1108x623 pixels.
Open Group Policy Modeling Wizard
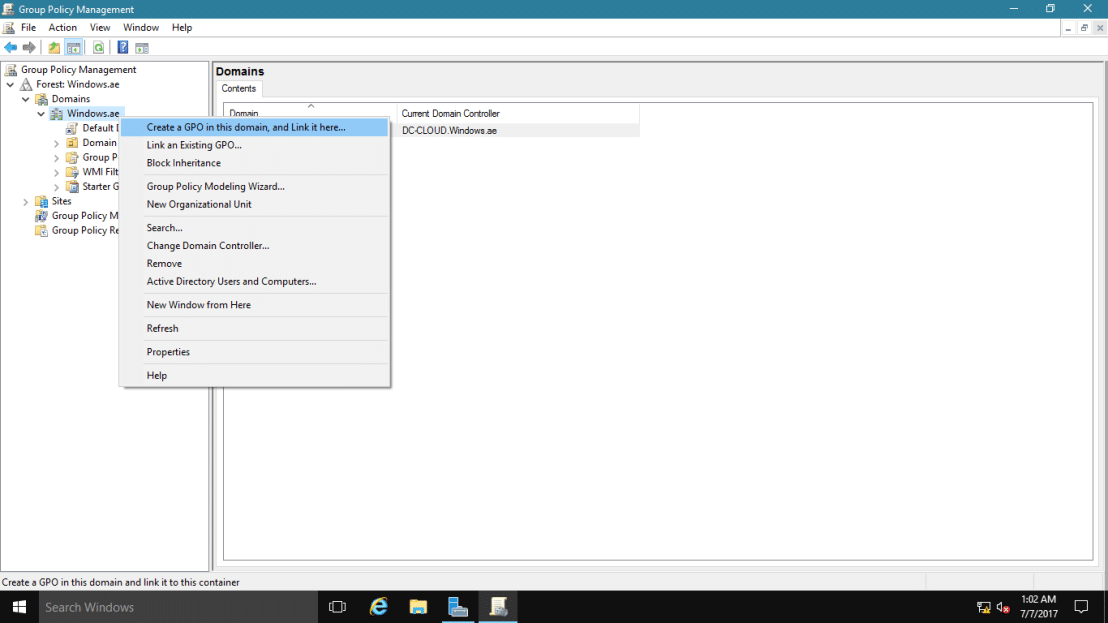[254, 186]
